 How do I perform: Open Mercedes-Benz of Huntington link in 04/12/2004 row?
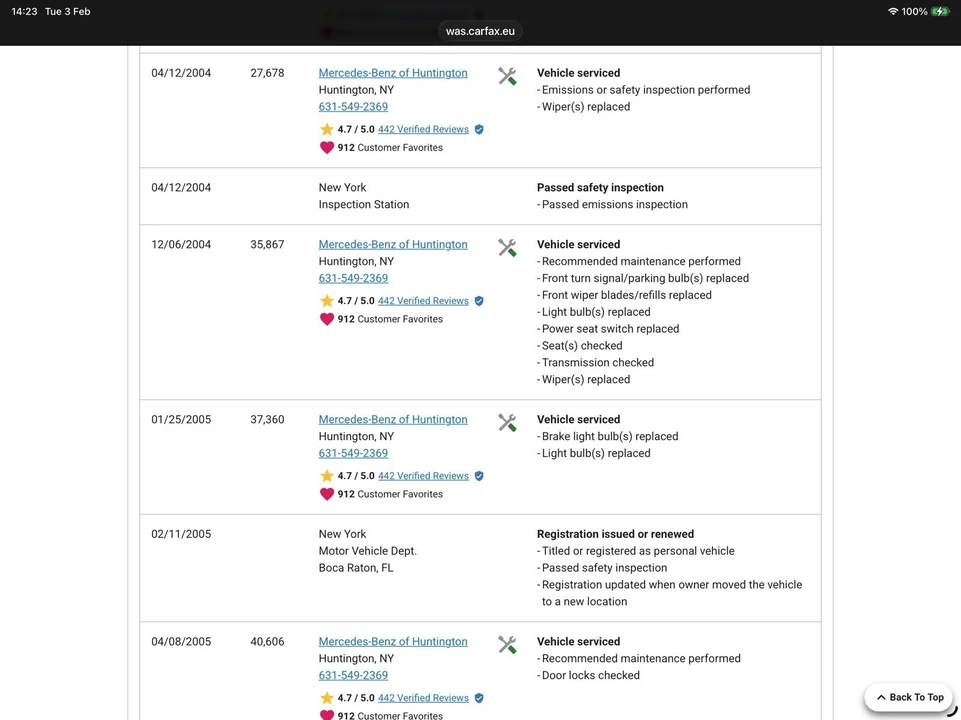[x=393, y=73]
